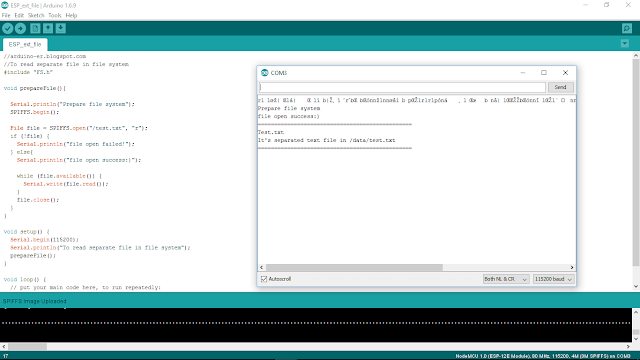Screen dimensions: 640x360
Task: Click 'Prepare file system' in serial output
Action: click(289, 108)
